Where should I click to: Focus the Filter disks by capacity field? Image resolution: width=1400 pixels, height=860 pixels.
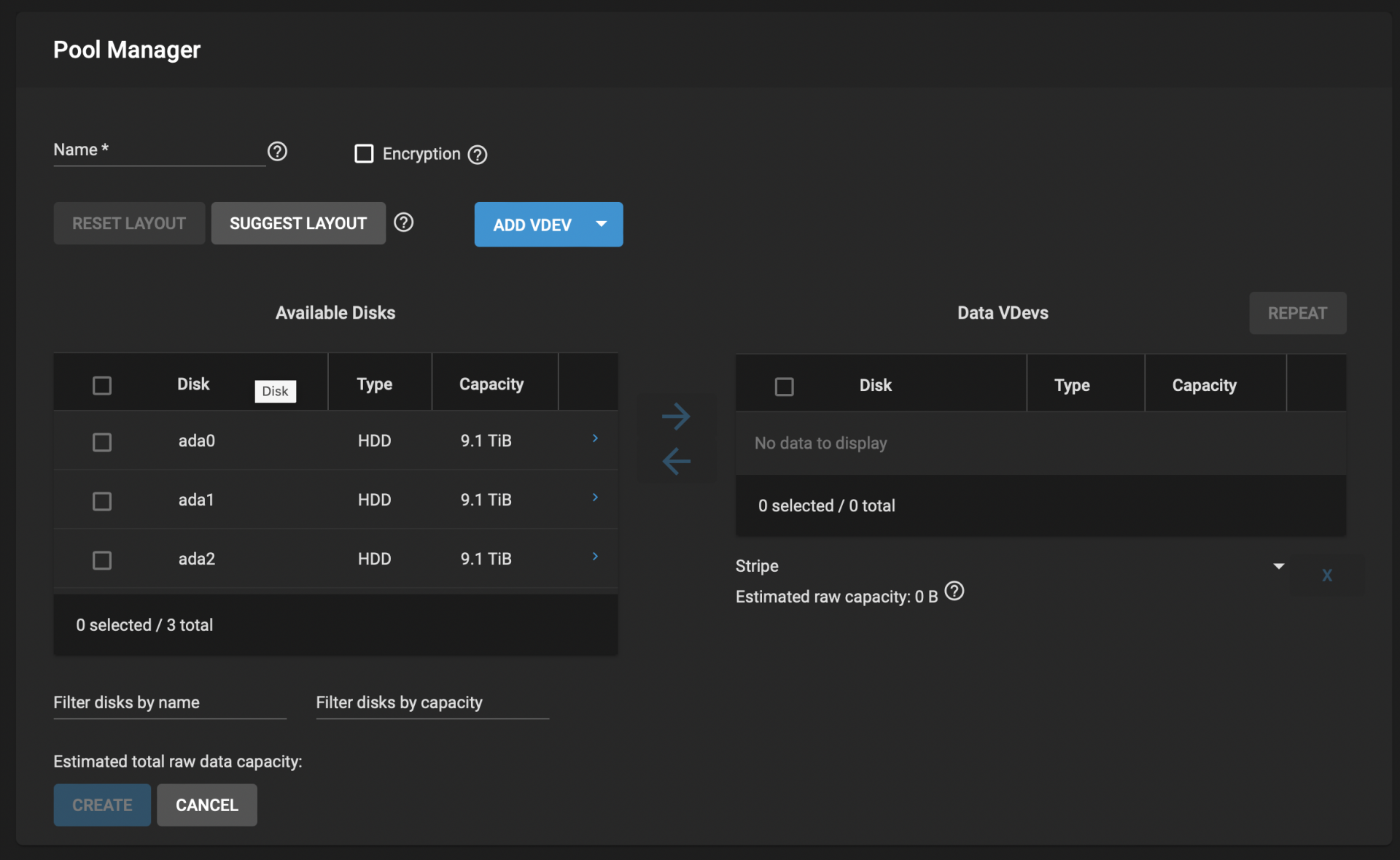(x=432, y=702)
